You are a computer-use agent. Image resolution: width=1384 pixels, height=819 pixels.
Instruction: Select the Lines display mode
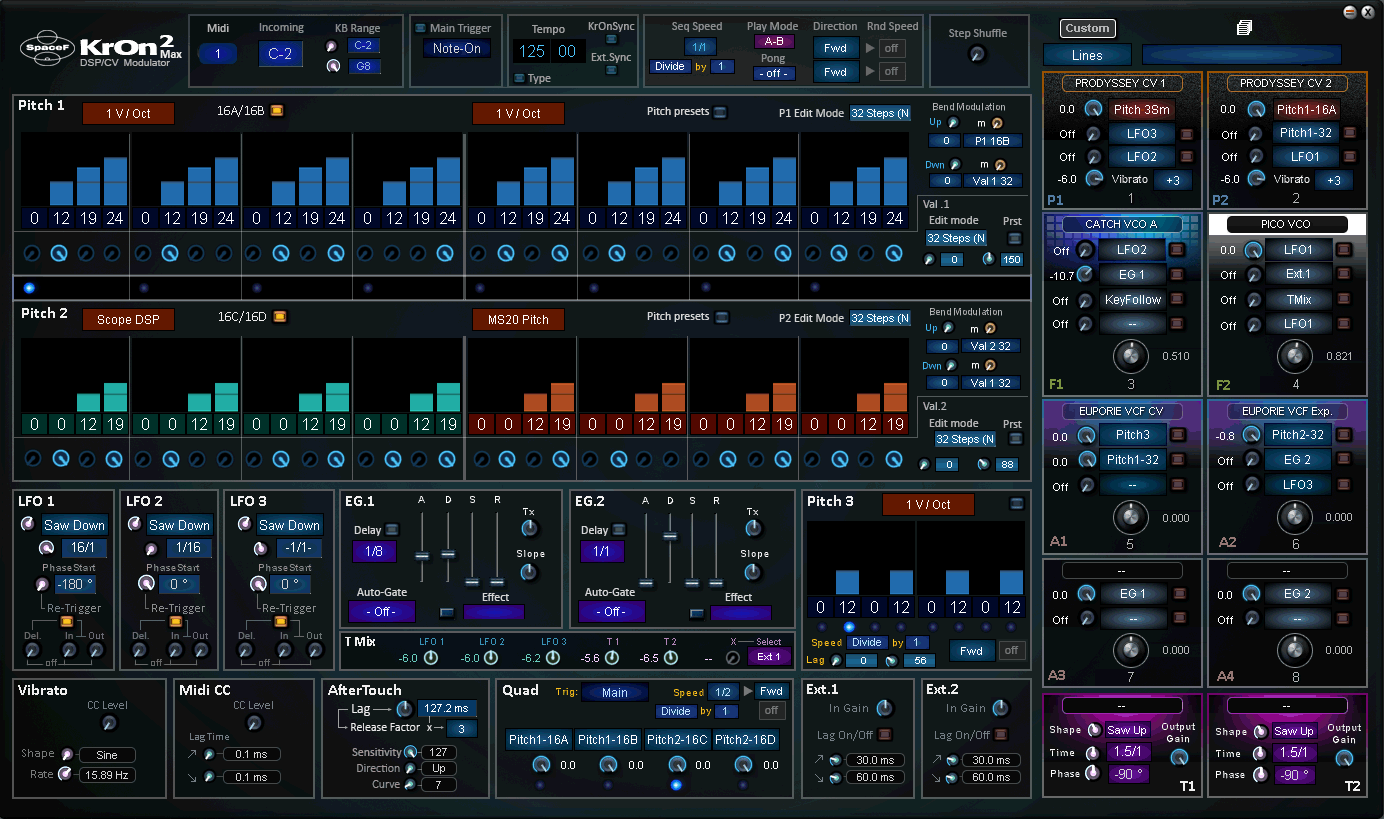click(1087, 56)
